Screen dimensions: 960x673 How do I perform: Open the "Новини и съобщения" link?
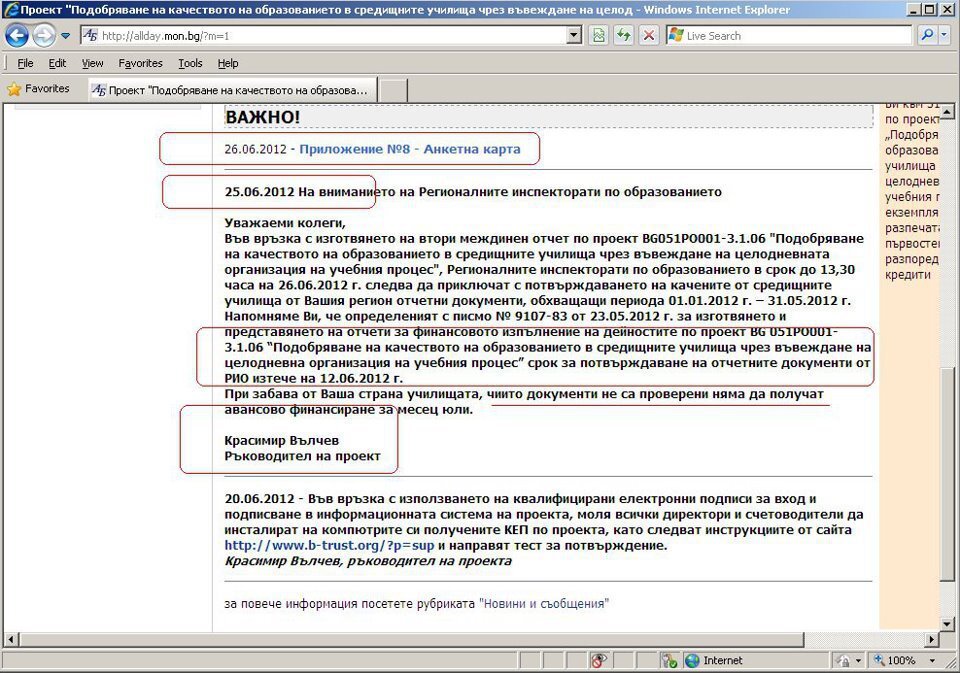(x=544, y=604)
